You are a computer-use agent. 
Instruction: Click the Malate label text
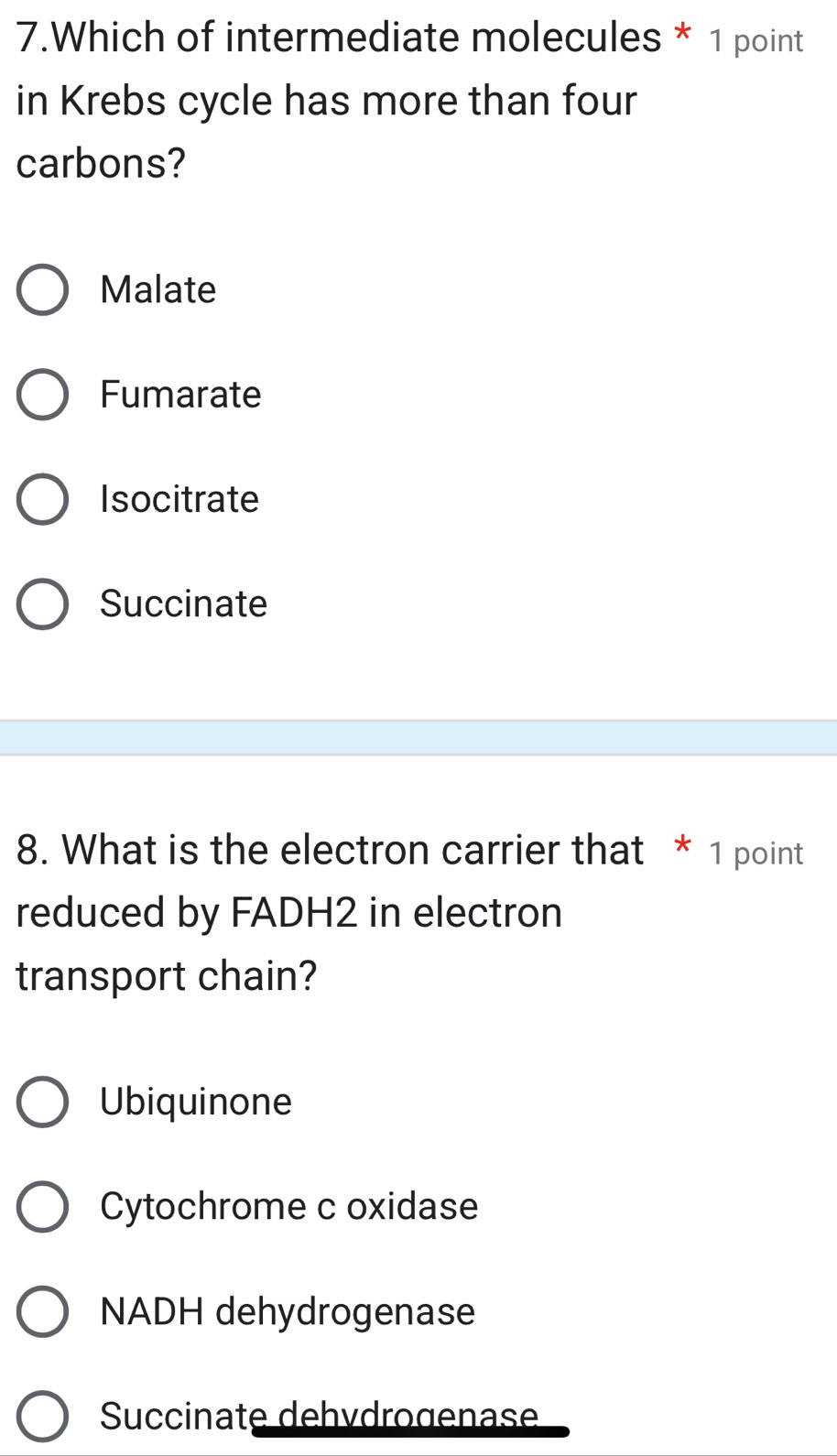click(x=158, y=288)
